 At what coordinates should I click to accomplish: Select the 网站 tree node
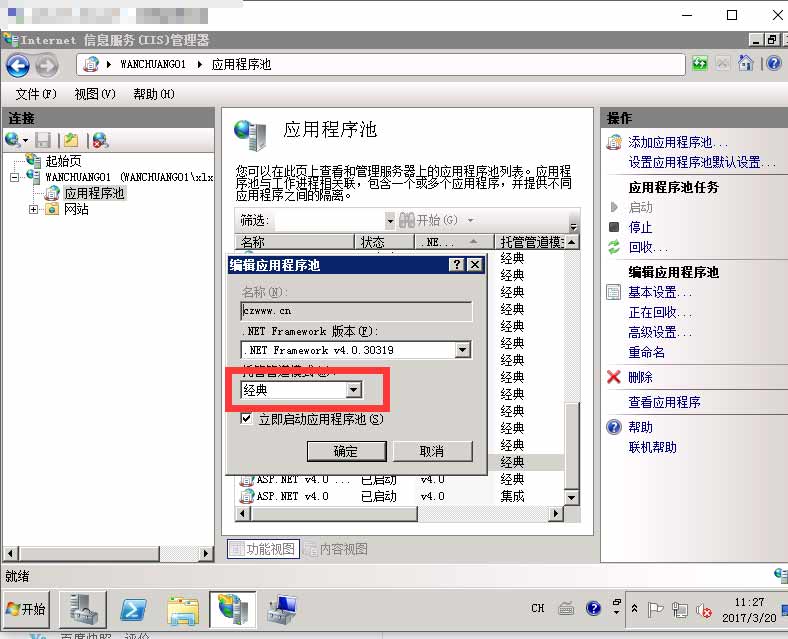[x=76, y=209]
